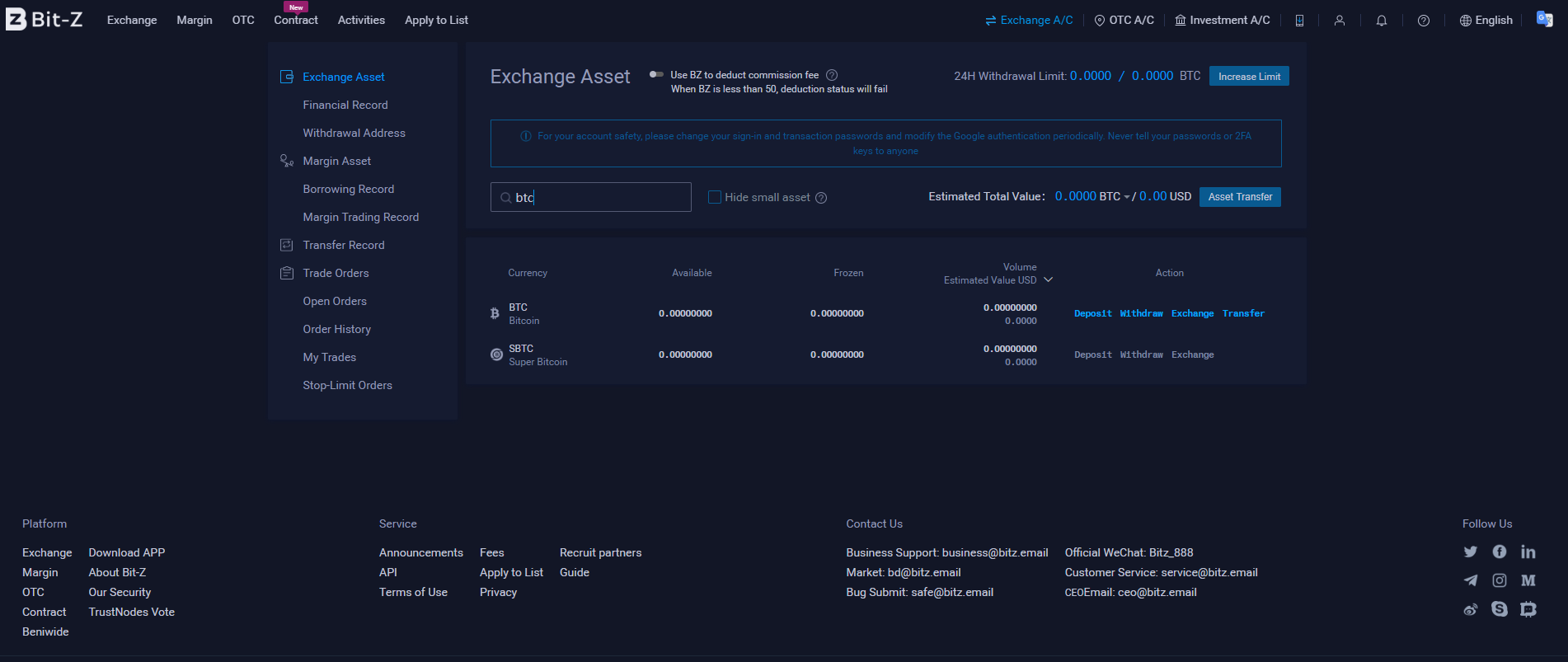Screen dimensions: 1568x662
Task: Click the Asset Transfer button
Action: (1240, 197)
